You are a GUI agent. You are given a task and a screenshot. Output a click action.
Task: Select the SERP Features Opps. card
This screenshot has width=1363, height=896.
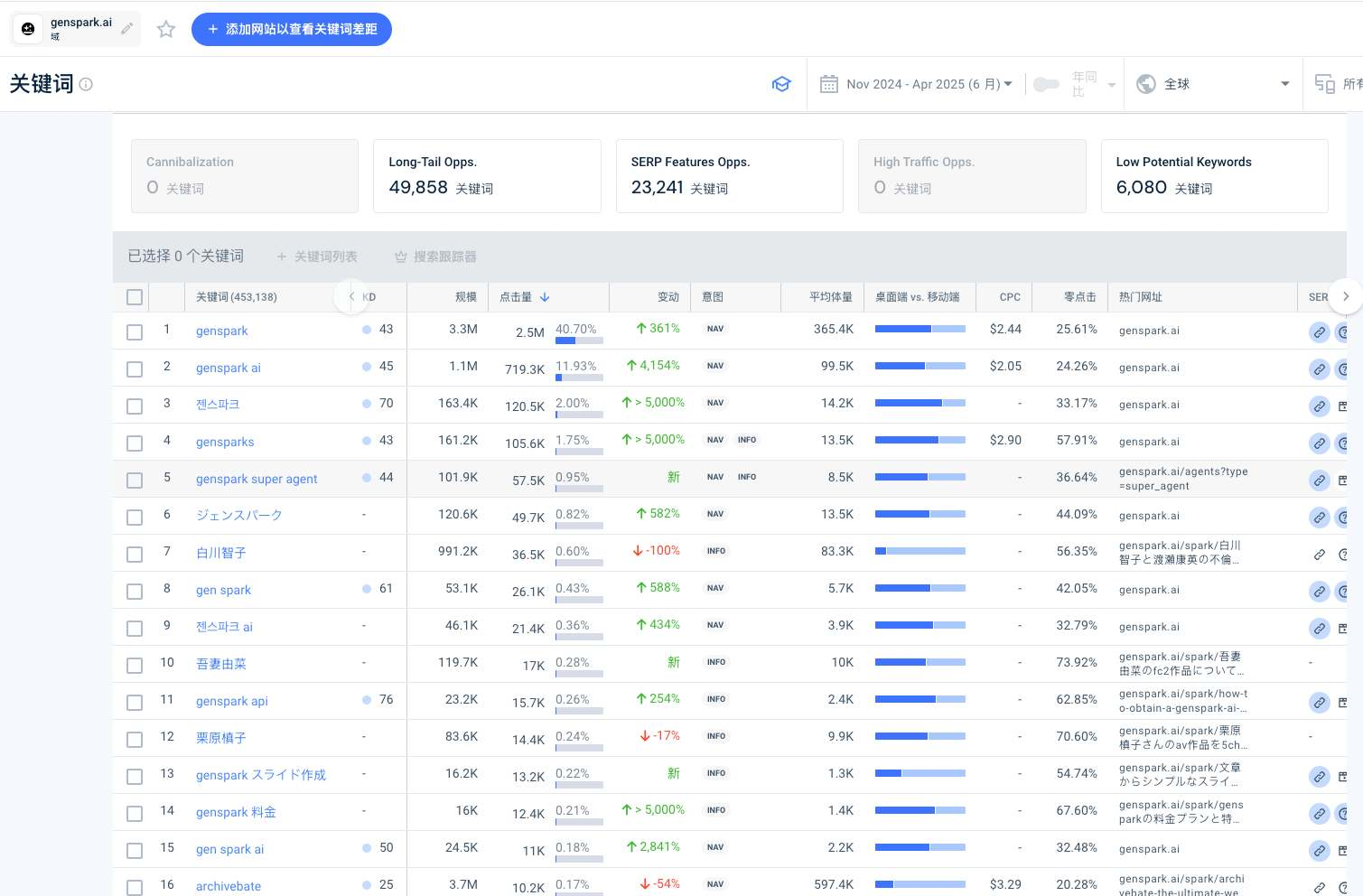[x=729, y=176]
